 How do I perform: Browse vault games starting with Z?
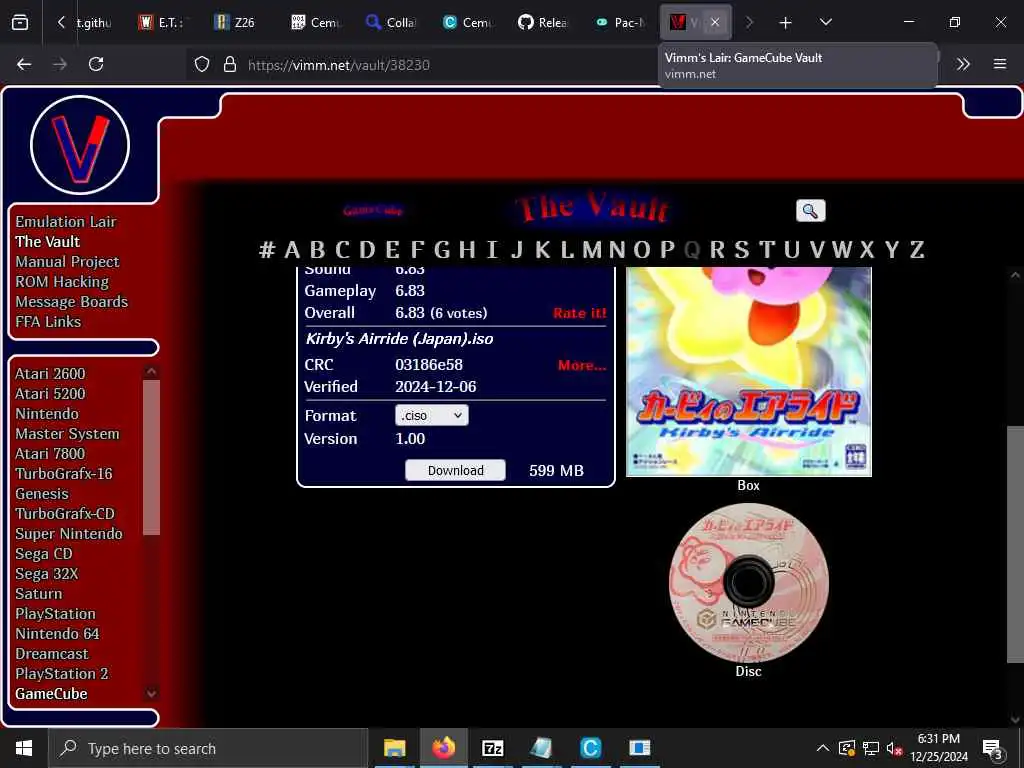click(916, 249)
